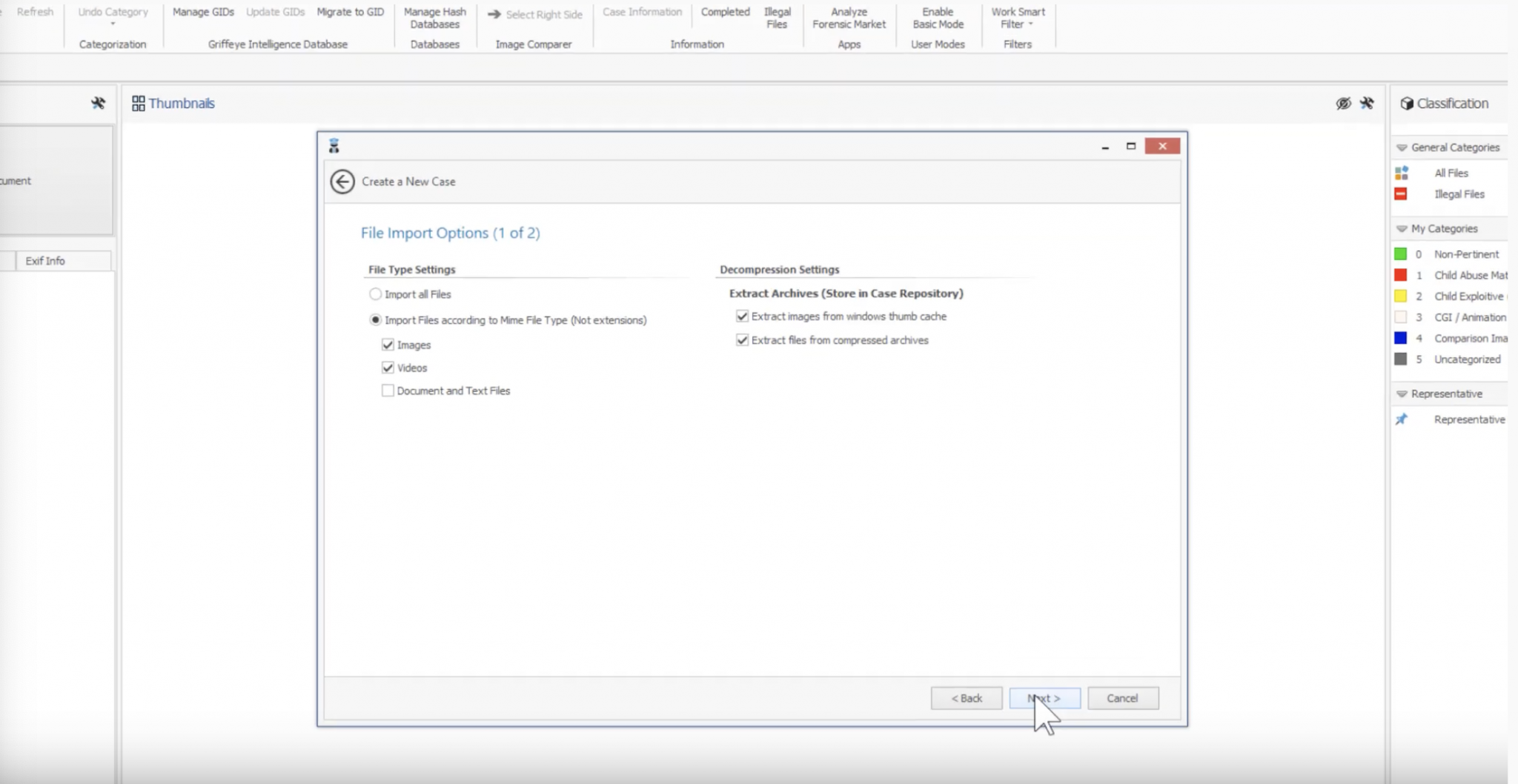Open the Thumbnails view header
The width and height of the screenshot is (1518, 784).
coord(181,102)
